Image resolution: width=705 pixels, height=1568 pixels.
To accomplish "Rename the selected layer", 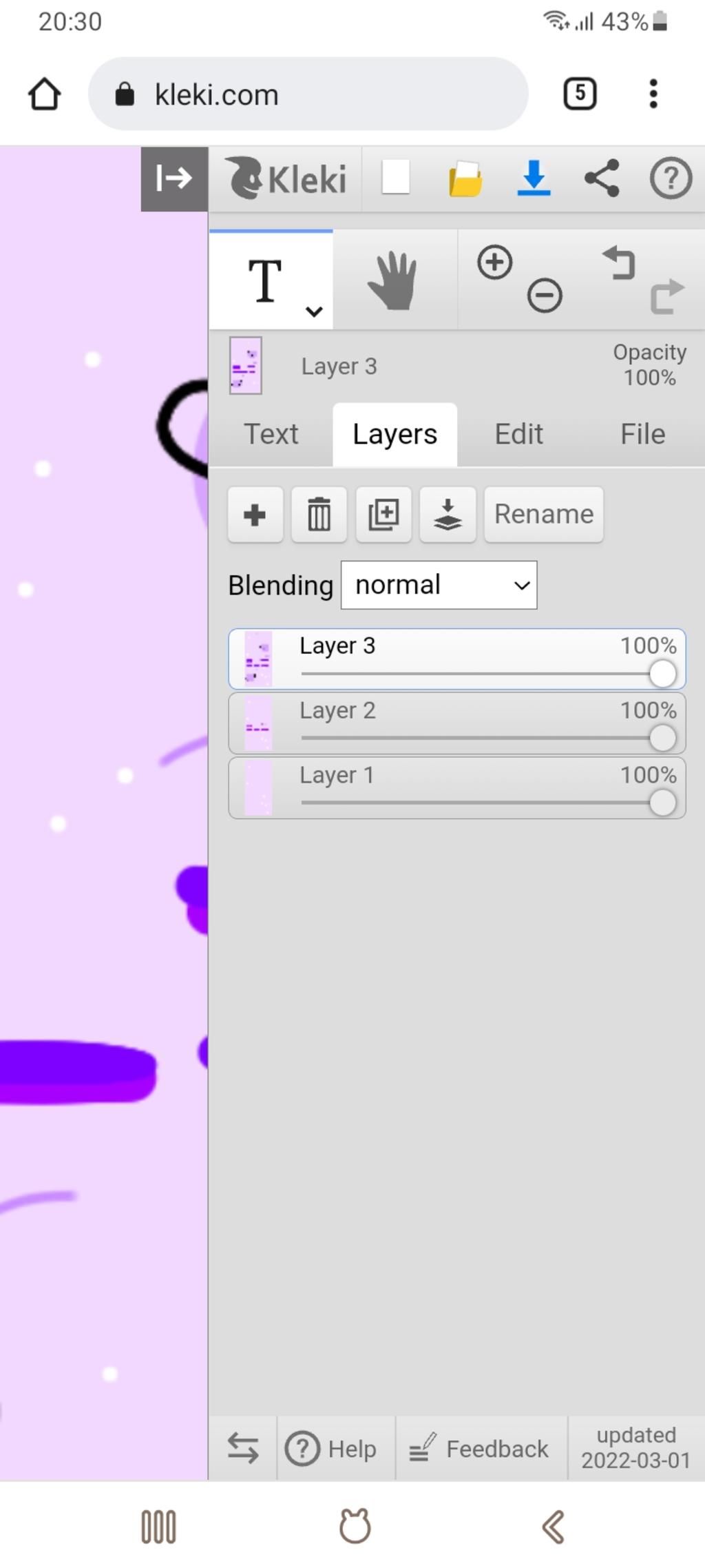I will click(x=544, y=515).
